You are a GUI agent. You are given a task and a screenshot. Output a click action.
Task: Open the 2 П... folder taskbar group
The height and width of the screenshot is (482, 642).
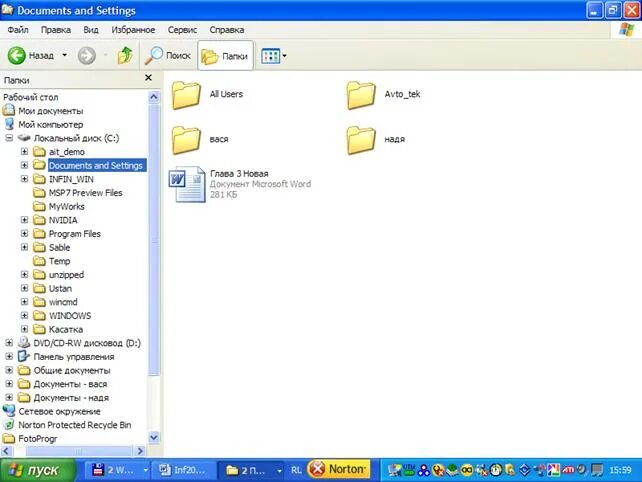251,470
